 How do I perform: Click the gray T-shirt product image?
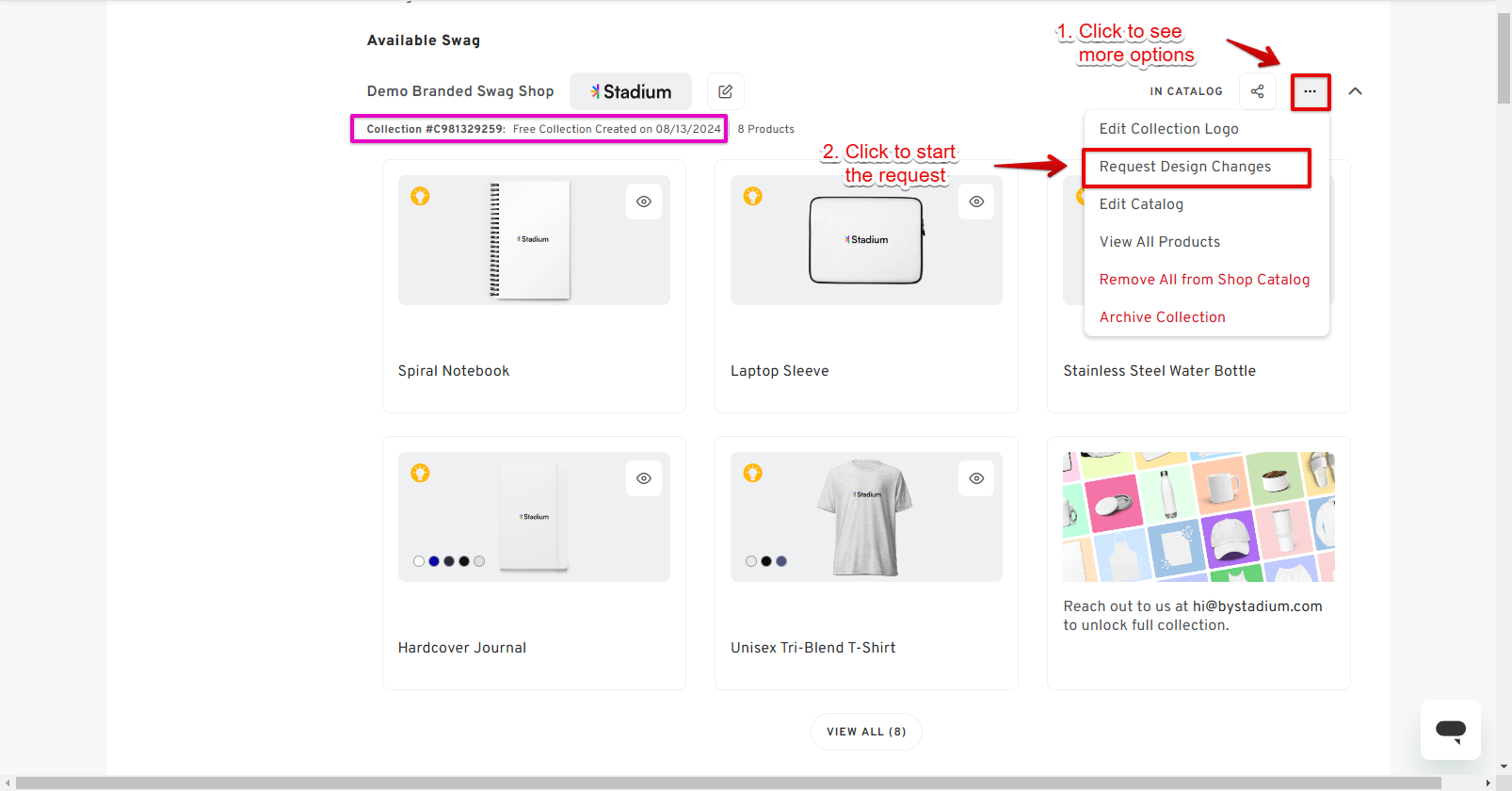point(864,518)
